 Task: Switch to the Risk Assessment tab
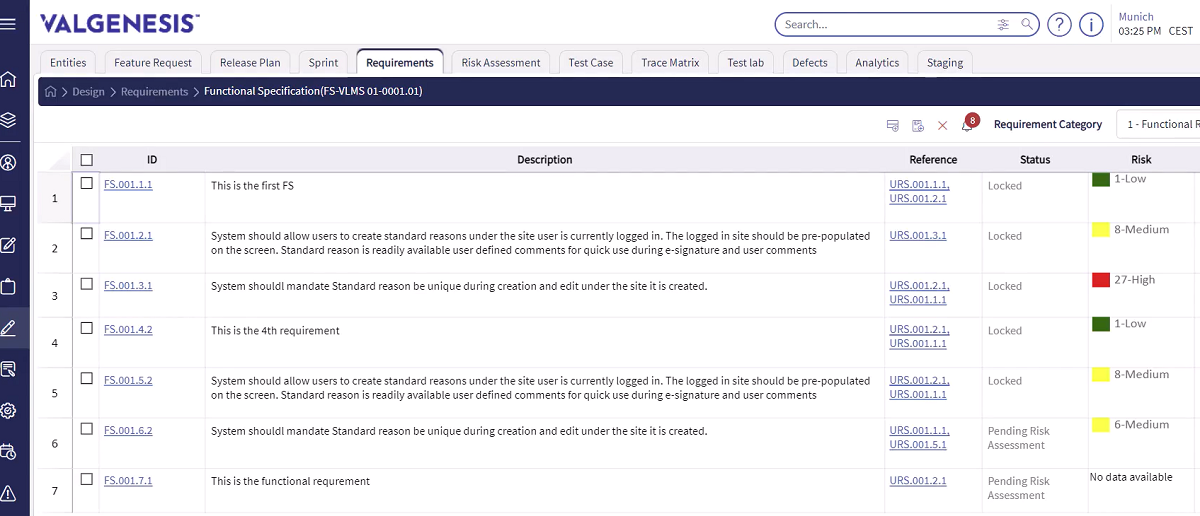(x=500, y=63)
